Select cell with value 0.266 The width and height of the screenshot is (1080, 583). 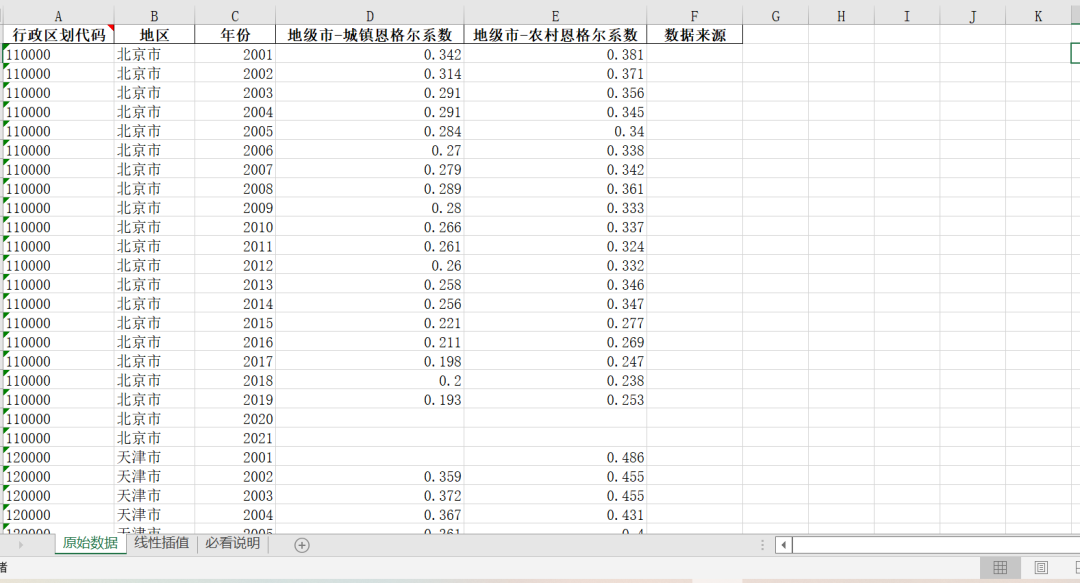(370, 227)
